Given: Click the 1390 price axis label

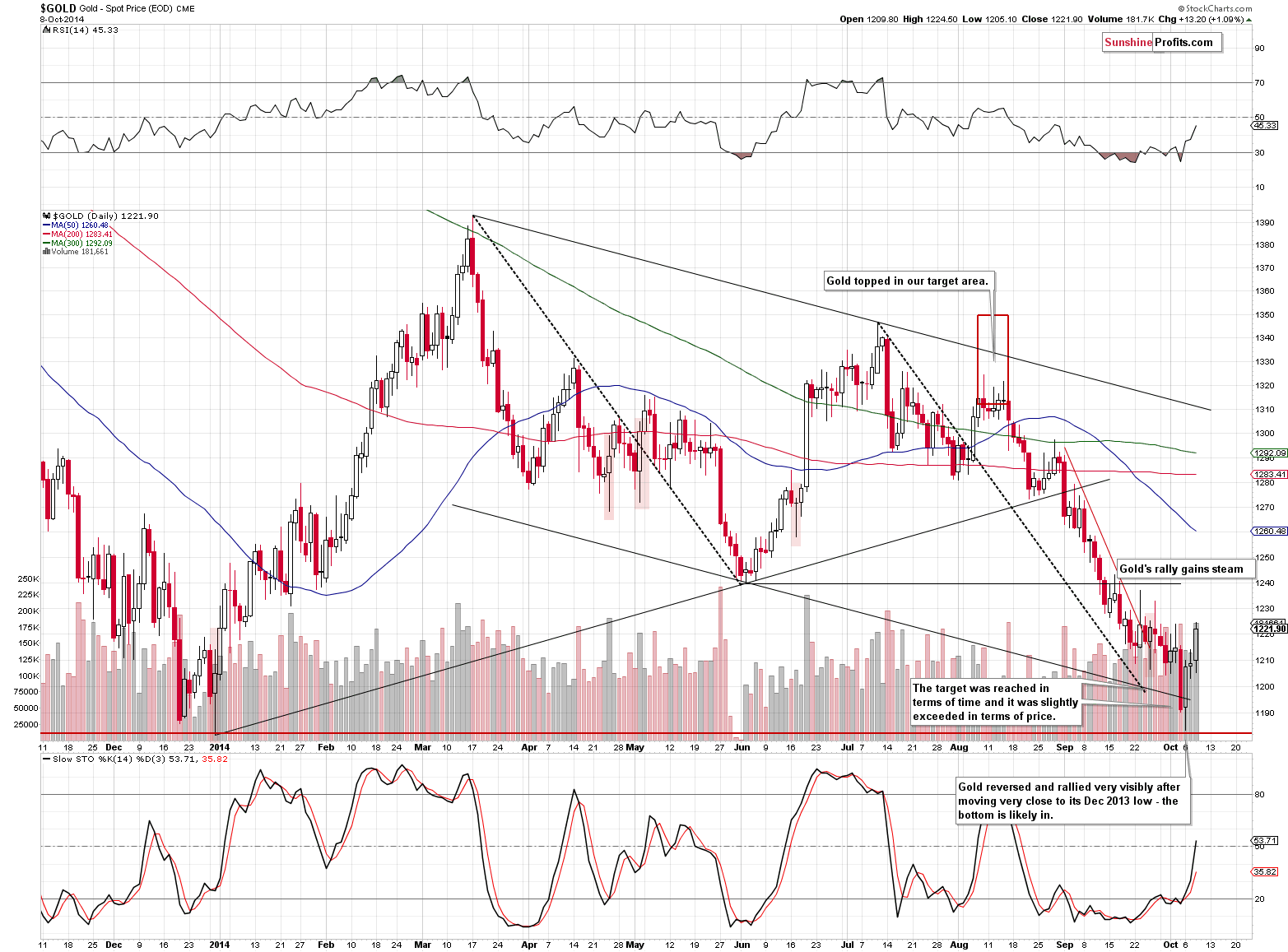Looking at the screenshot, I should click(x=1265, y=222).
